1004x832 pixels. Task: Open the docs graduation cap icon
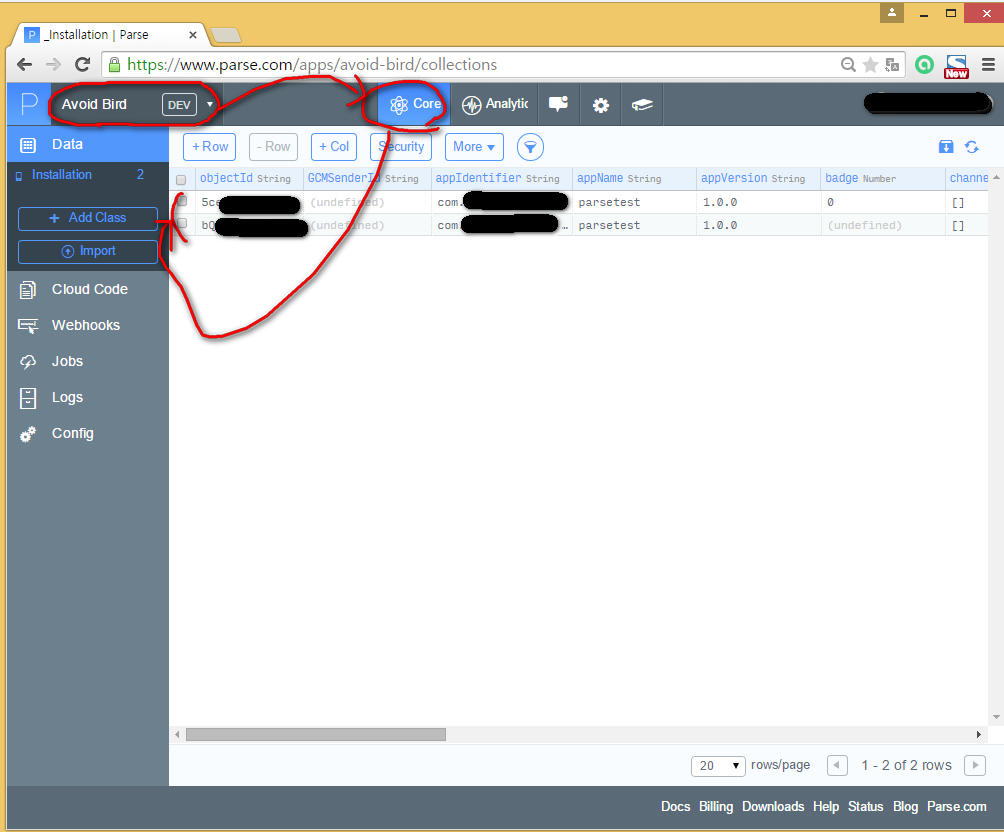coord(642,104)
